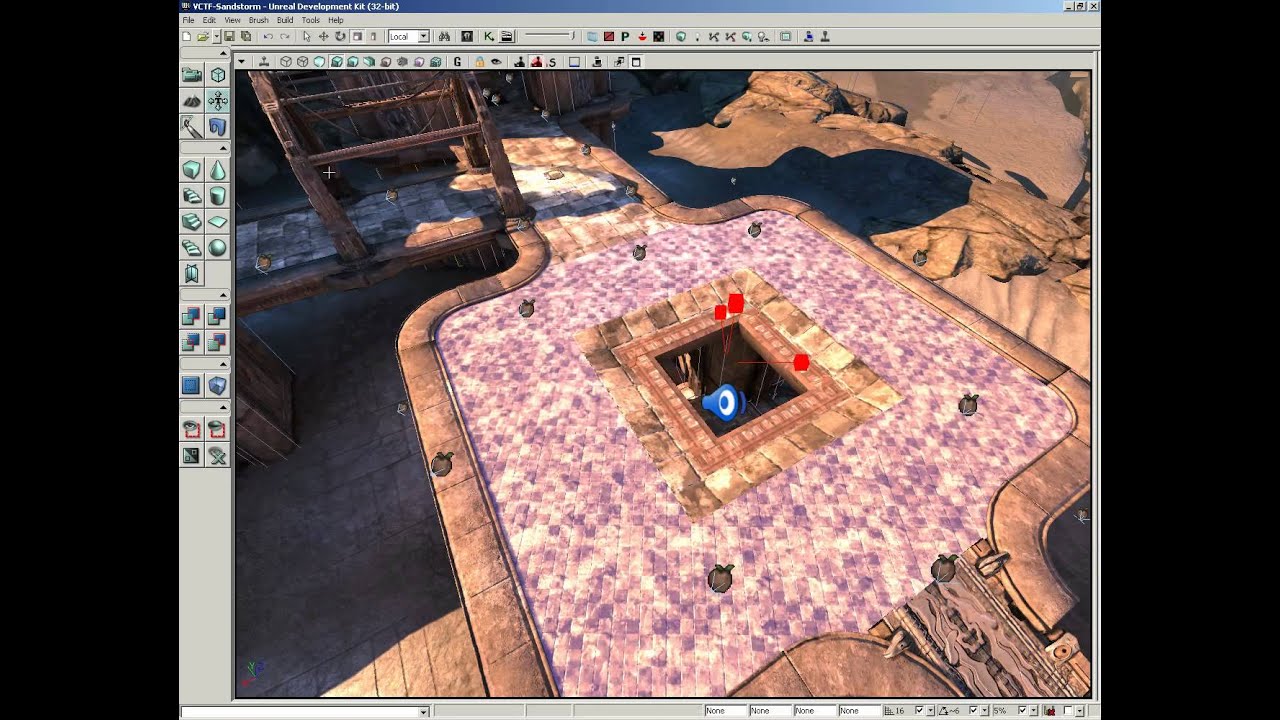Select the blue sound actor icon
This screenshot has width=1280, height=720.
click(x=723, y=402)
